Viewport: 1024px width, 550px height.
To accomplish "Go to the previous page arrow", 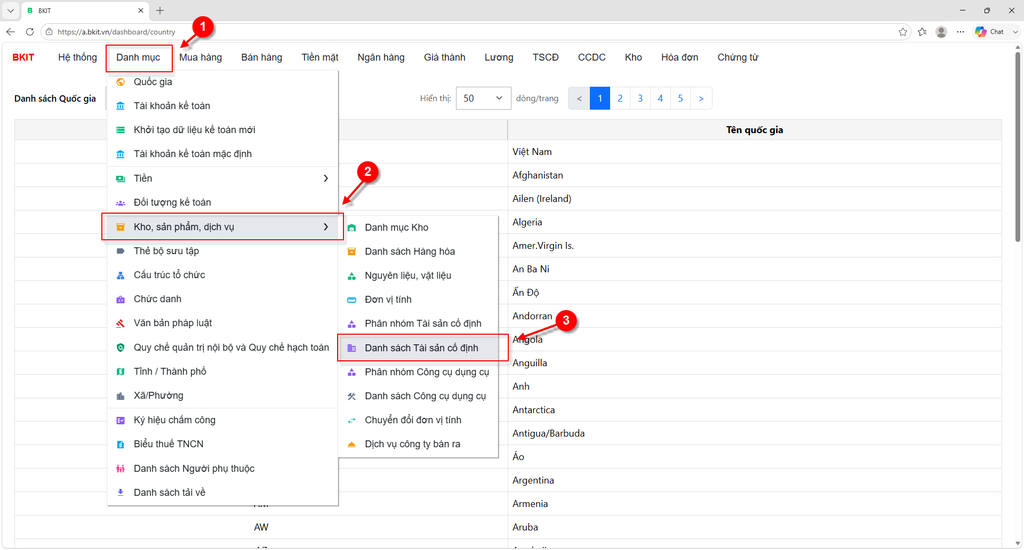I will point(579,99).
